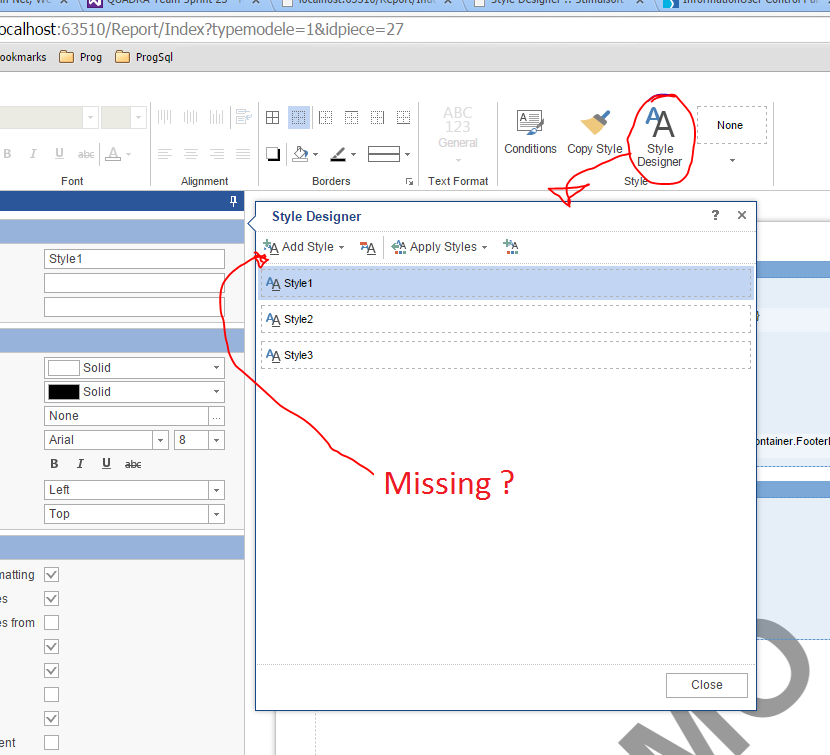Click the Style1 name input field
This screenshot has height=755, width=830.
coord(134,259)
